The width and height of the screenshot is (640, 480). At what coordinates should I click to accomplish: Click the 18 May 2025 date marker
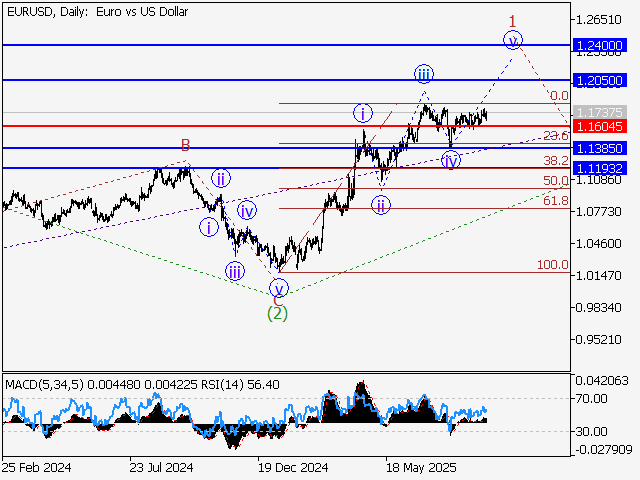tap(420, 467)
